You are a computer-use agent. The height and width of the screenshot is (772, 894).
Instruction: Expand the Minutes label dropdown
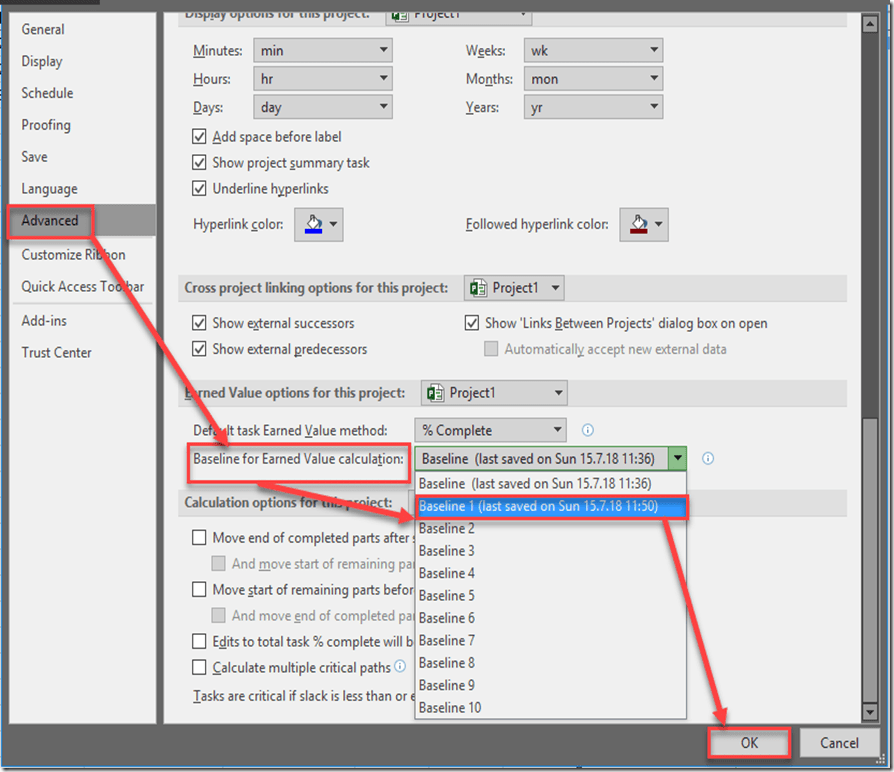click(322, 51)
